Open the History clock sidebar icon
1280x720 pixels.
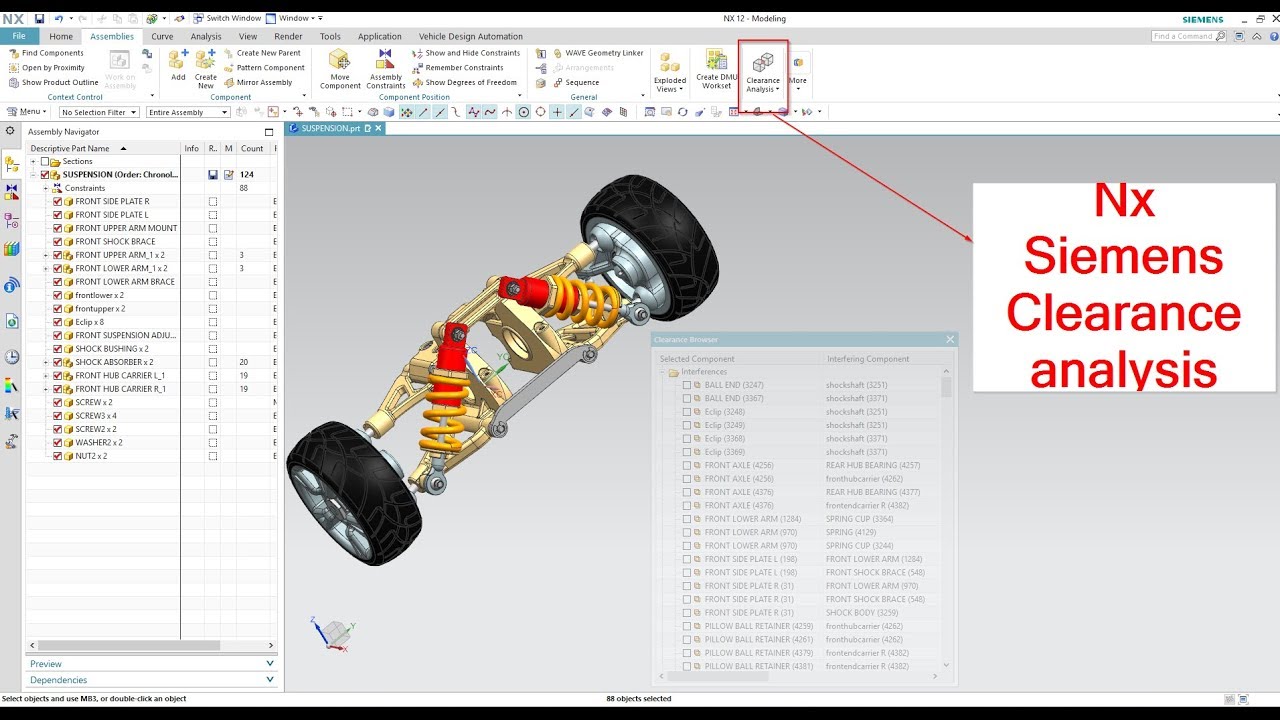11,357
